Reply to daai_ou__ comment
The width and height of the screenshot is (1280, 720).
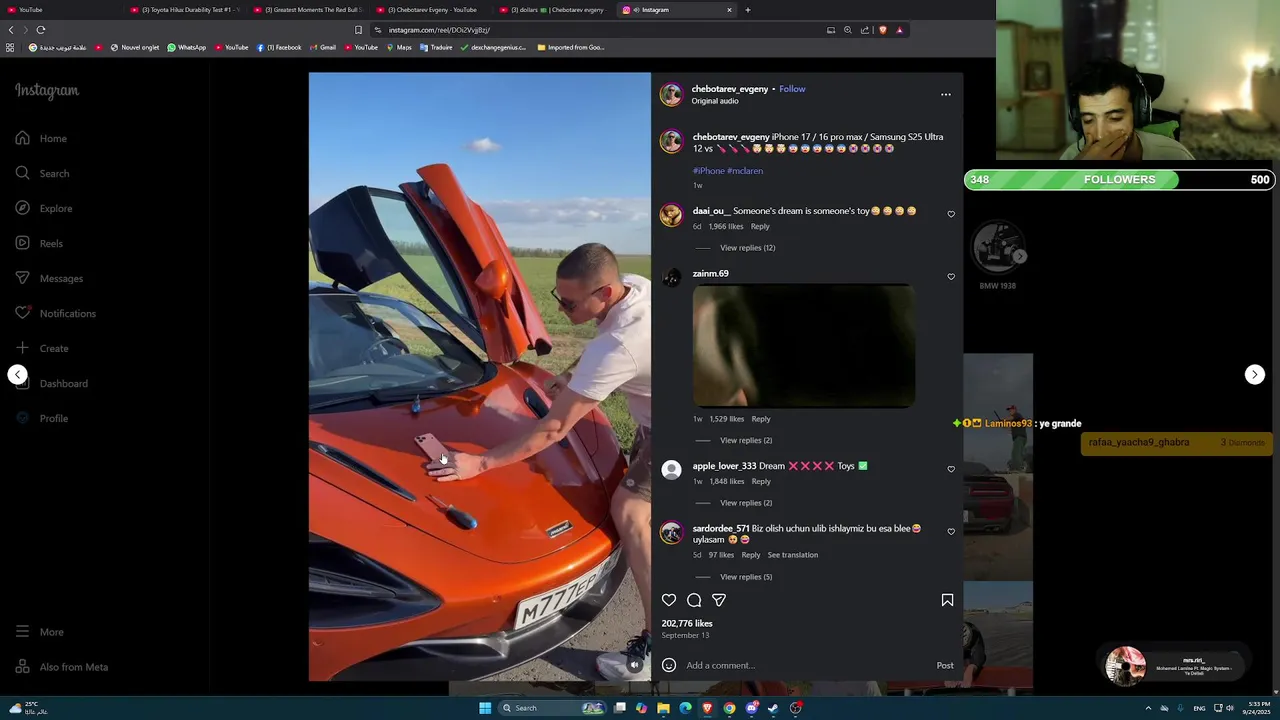pyautogui.click(x=760, y=227)
